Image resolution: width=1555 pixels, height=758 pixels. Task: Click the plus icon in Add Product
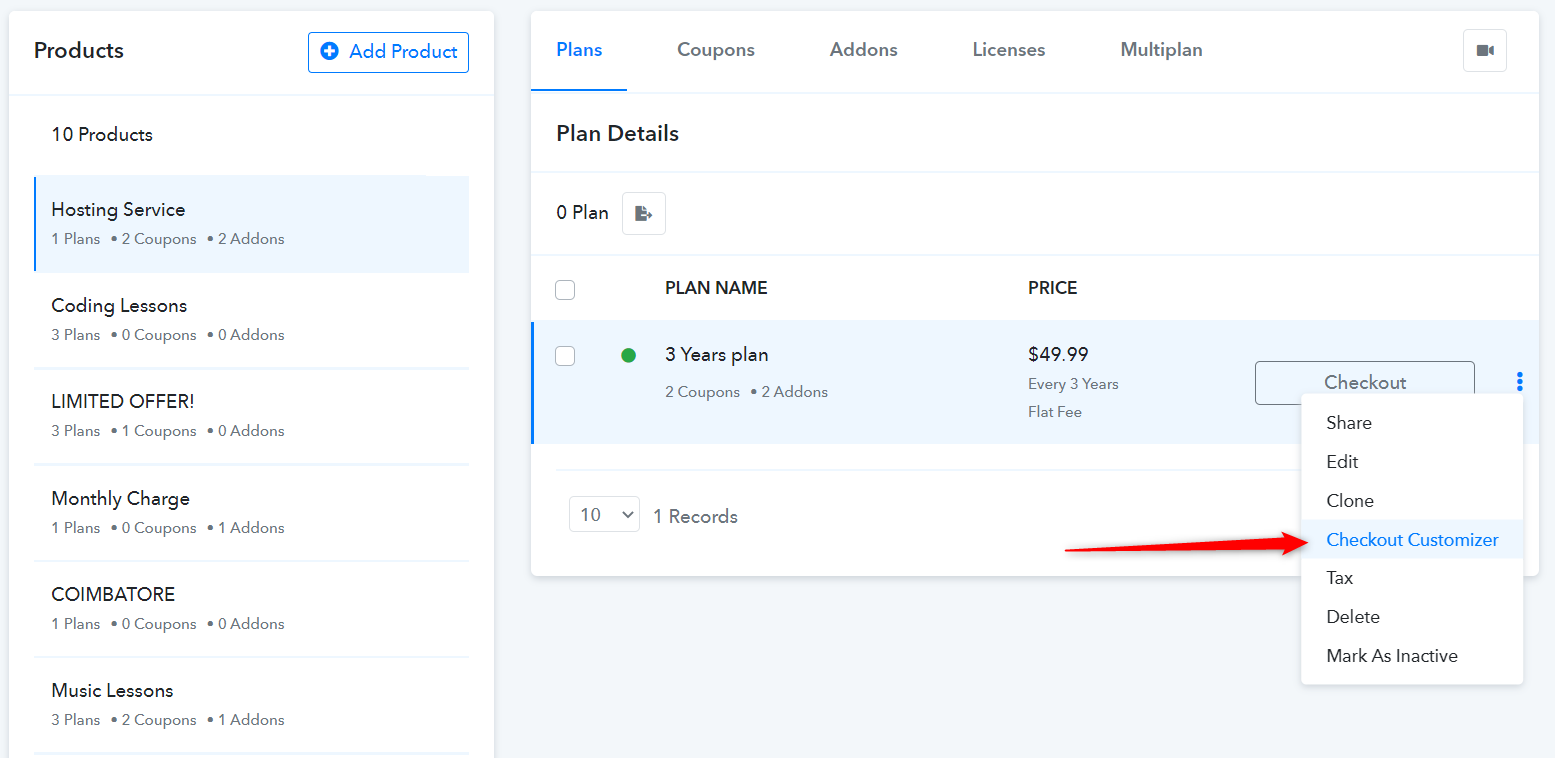coord(329,51)
